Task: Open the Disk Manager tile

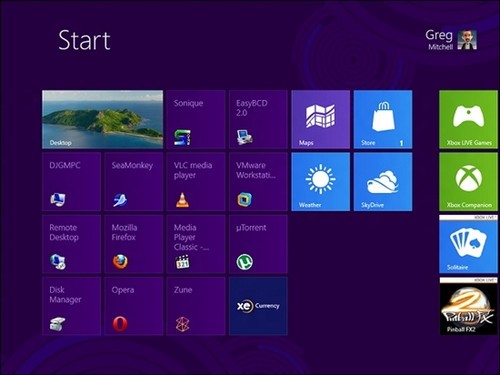Action: 71,306
